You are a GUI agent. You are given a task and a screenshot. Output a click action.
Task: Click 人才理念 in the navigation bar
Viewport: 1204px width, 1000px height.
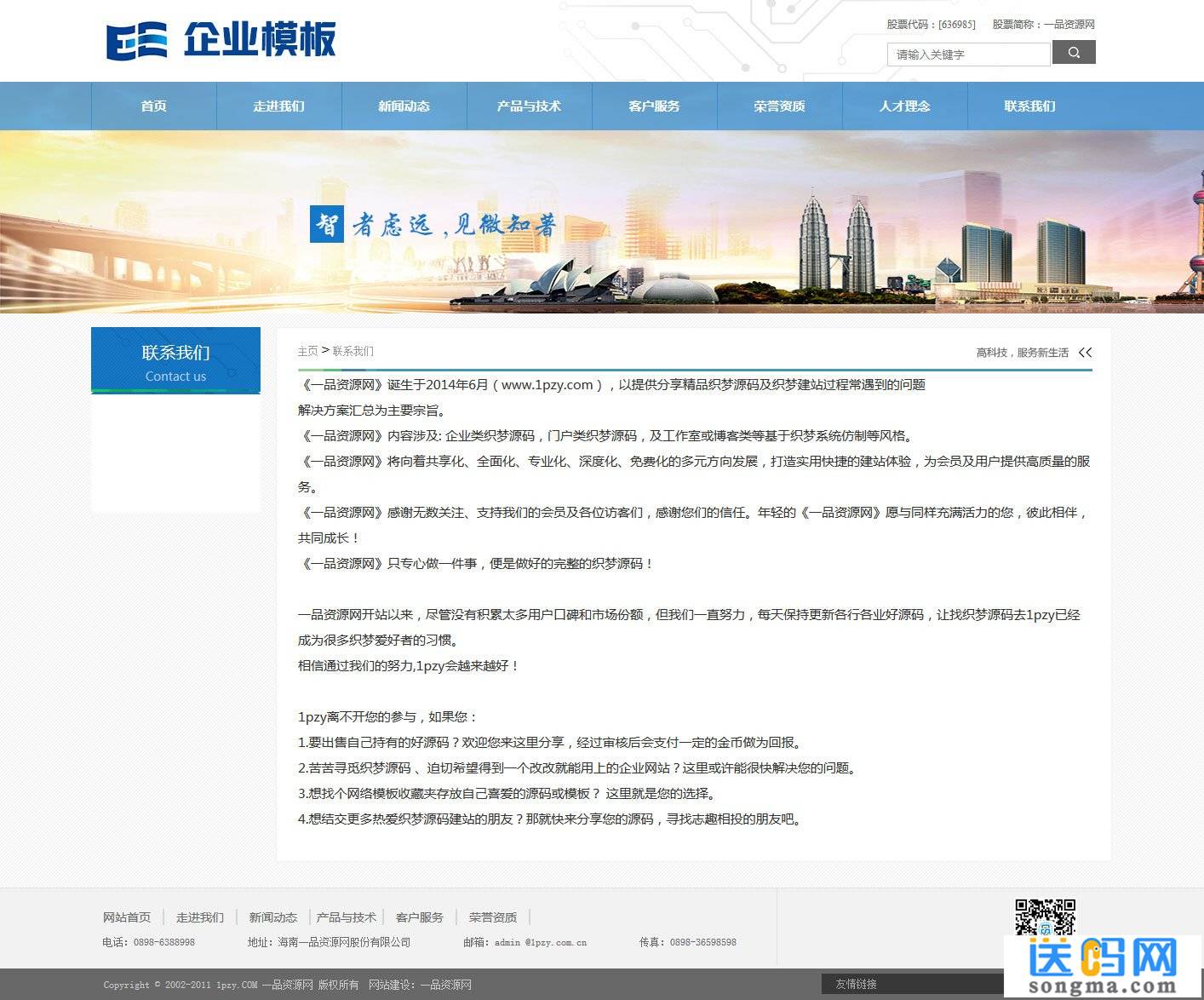coord(905,106)
